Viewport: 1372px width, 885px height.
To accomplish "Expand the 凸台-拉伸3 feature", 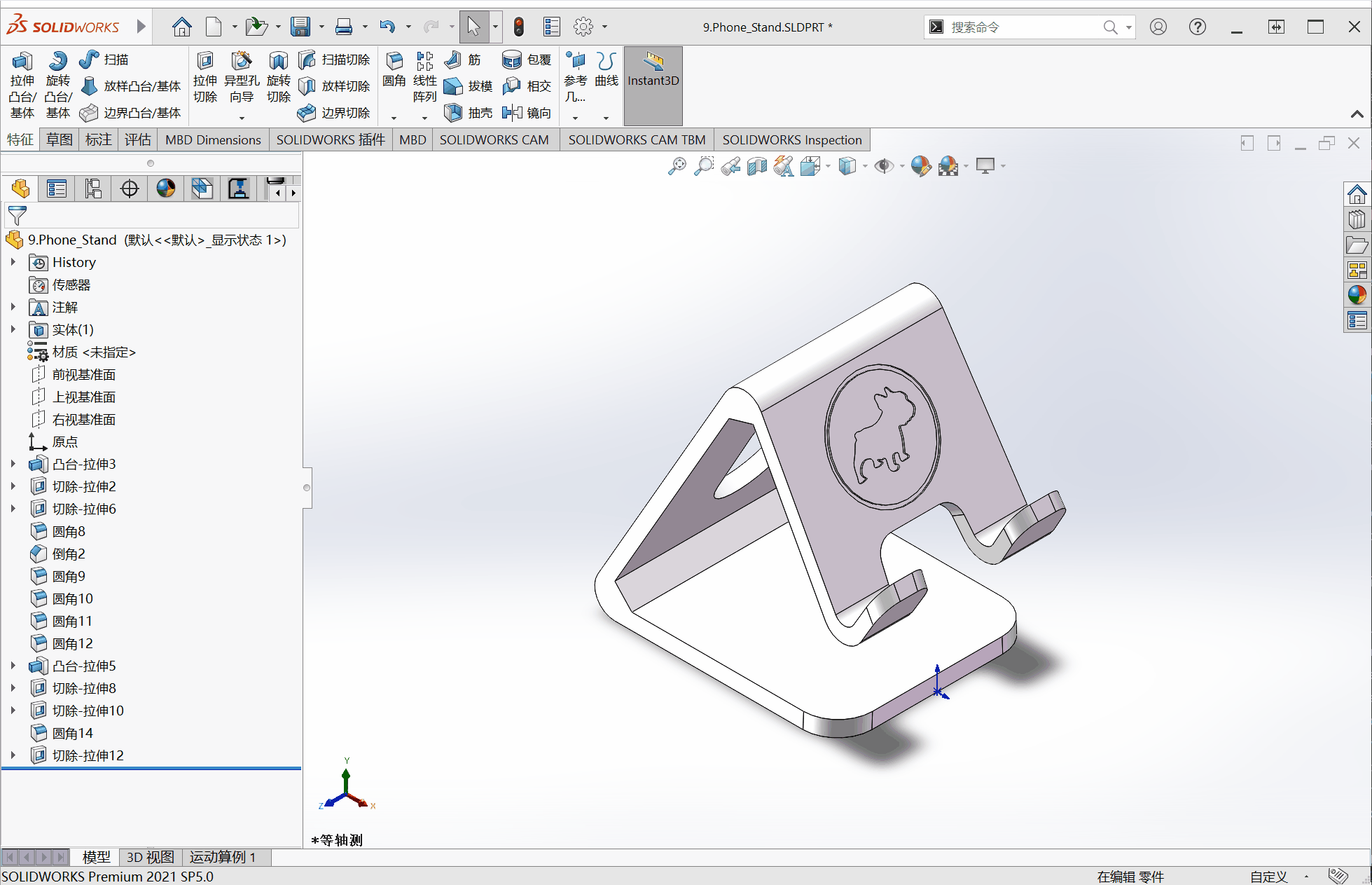I will pyautogui.click(x=13, y=464).
